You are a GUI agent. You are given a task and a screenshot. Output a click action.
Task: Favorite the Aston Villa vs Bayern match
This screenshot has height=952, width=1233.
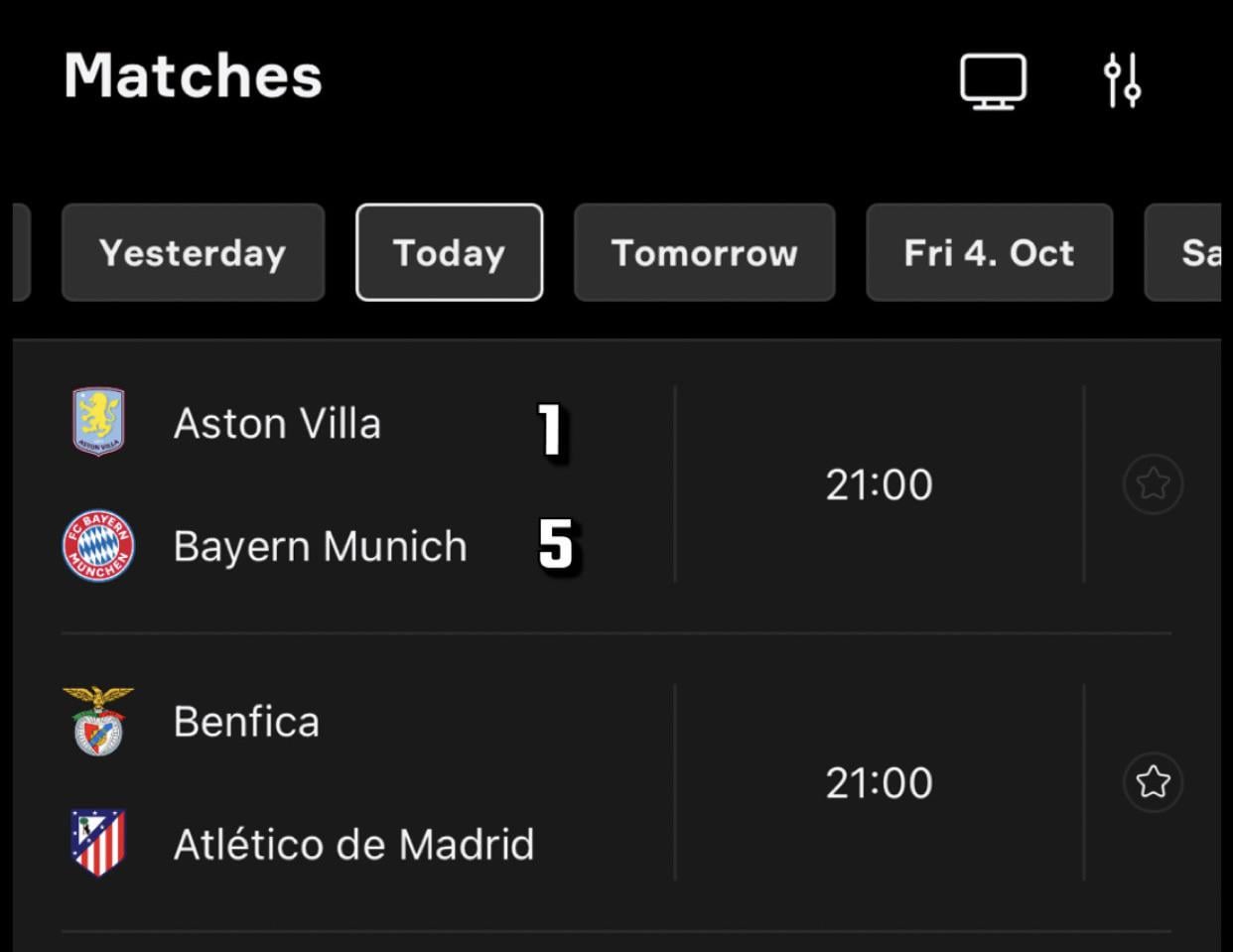coord(1153,483)
